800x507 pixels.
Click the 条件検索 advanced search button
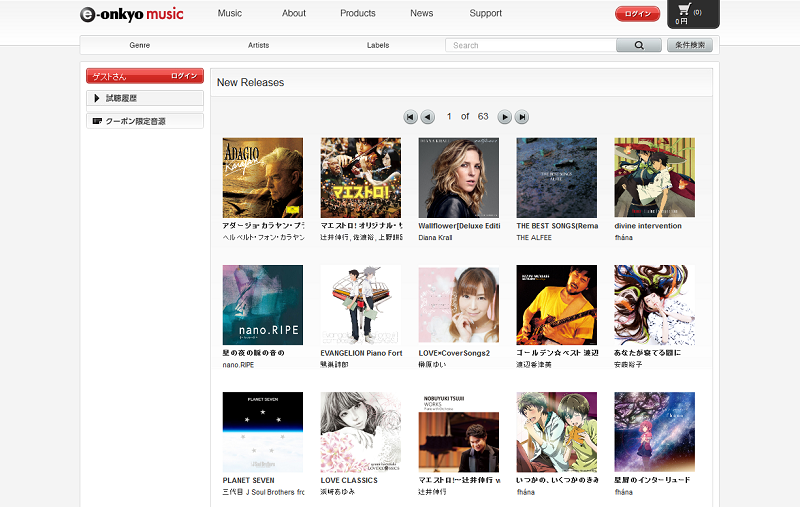pyautogui.click(x=690, y=45)
